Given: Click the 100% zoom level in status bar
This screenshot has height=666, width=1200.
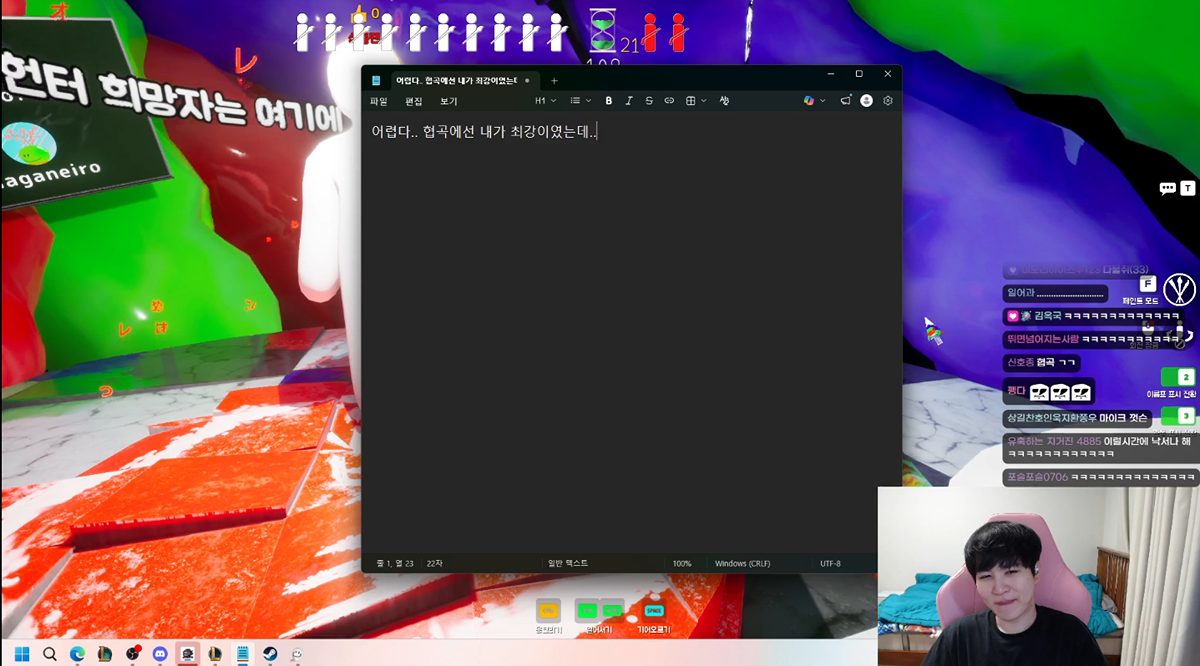Looking at the screenshot, I should tap(682, 563).
